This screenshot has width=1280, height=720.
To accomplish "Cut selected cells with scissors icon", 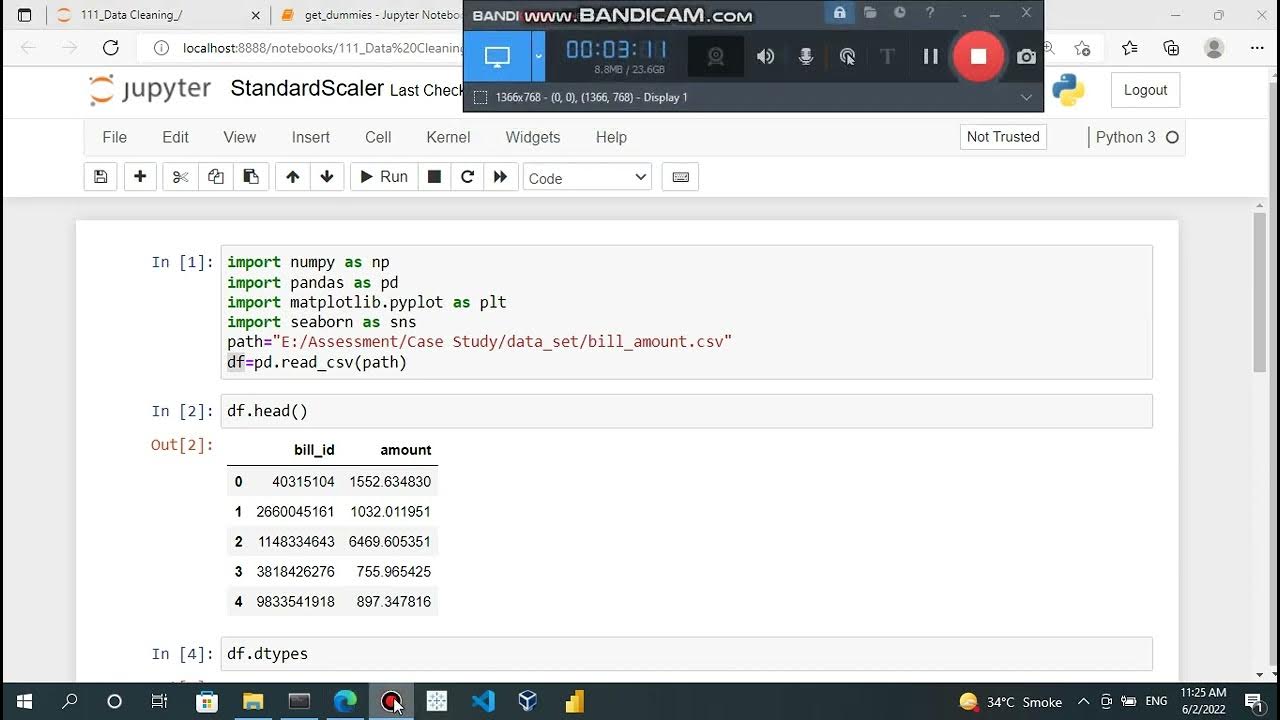I will (180, 177).
